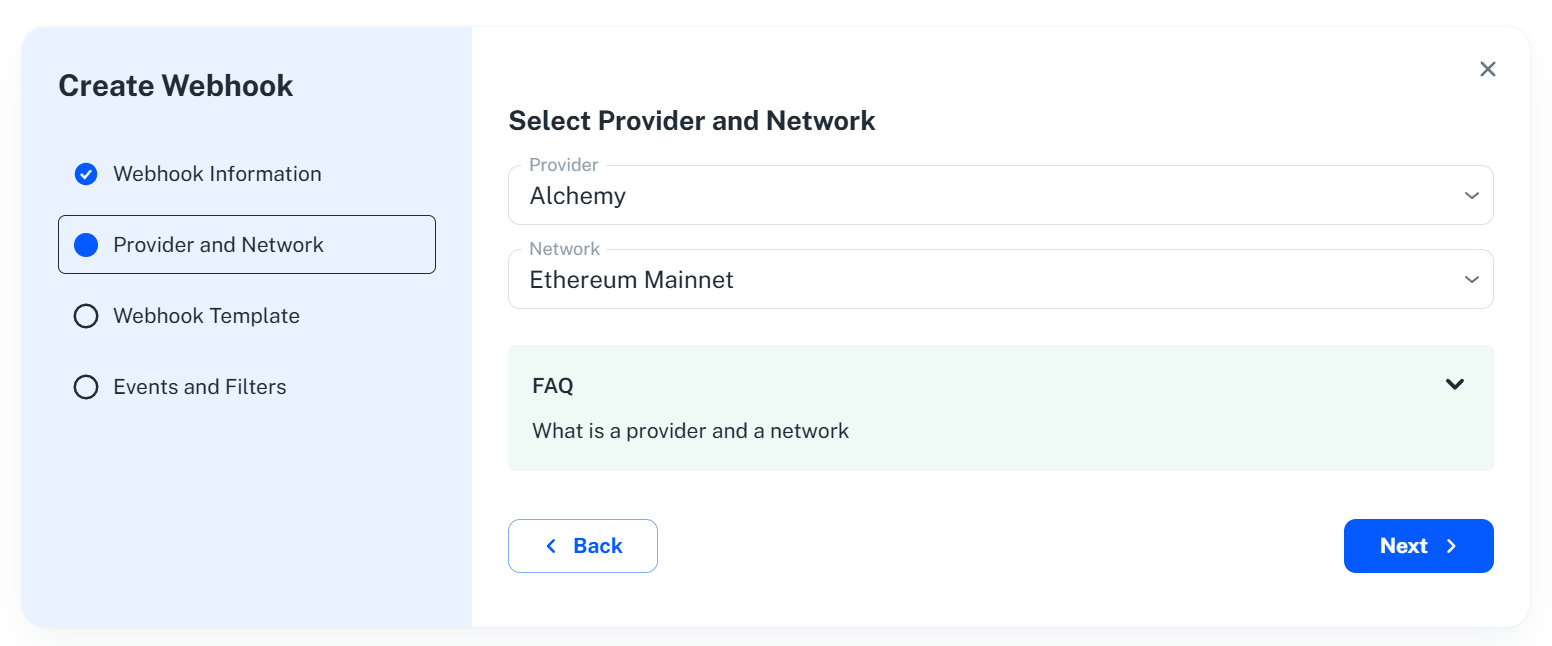Select the Webhook Template step radio circle
Screen dimensions: 1552x646
coord(86,315)
